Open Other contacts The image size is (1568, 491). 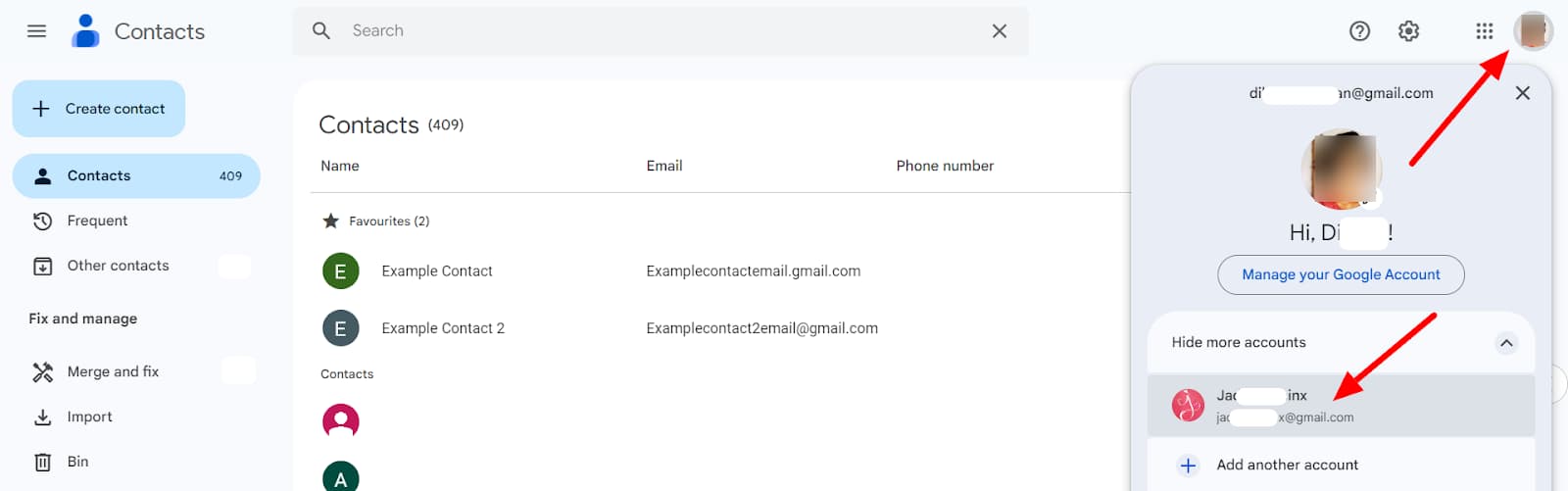coord(118,266)
